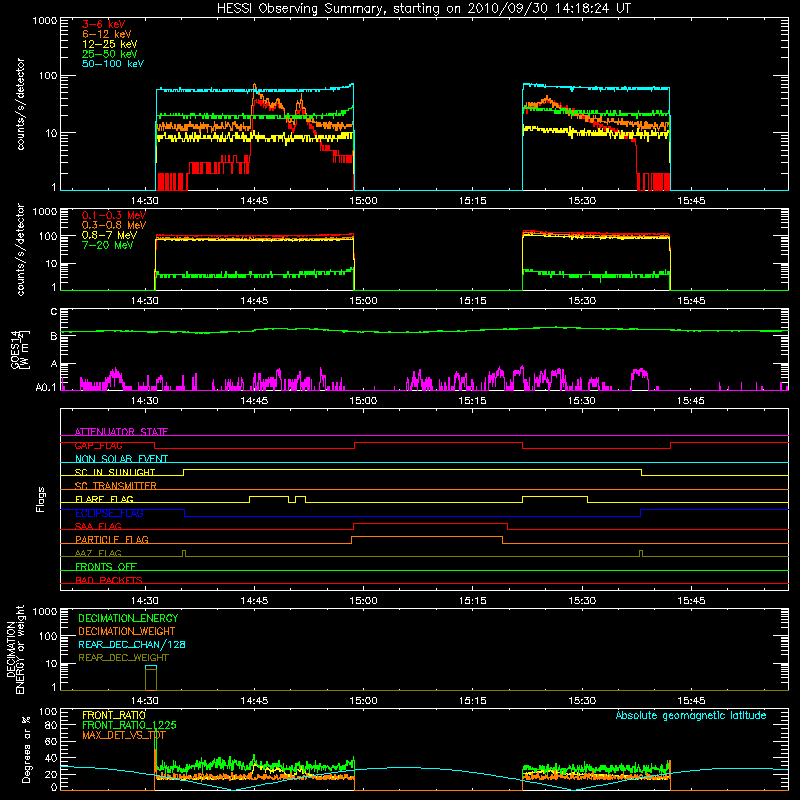800x800 pixels.
Task: Select the 0.1-0.3 MeV legend label
Action: [114, 215]
